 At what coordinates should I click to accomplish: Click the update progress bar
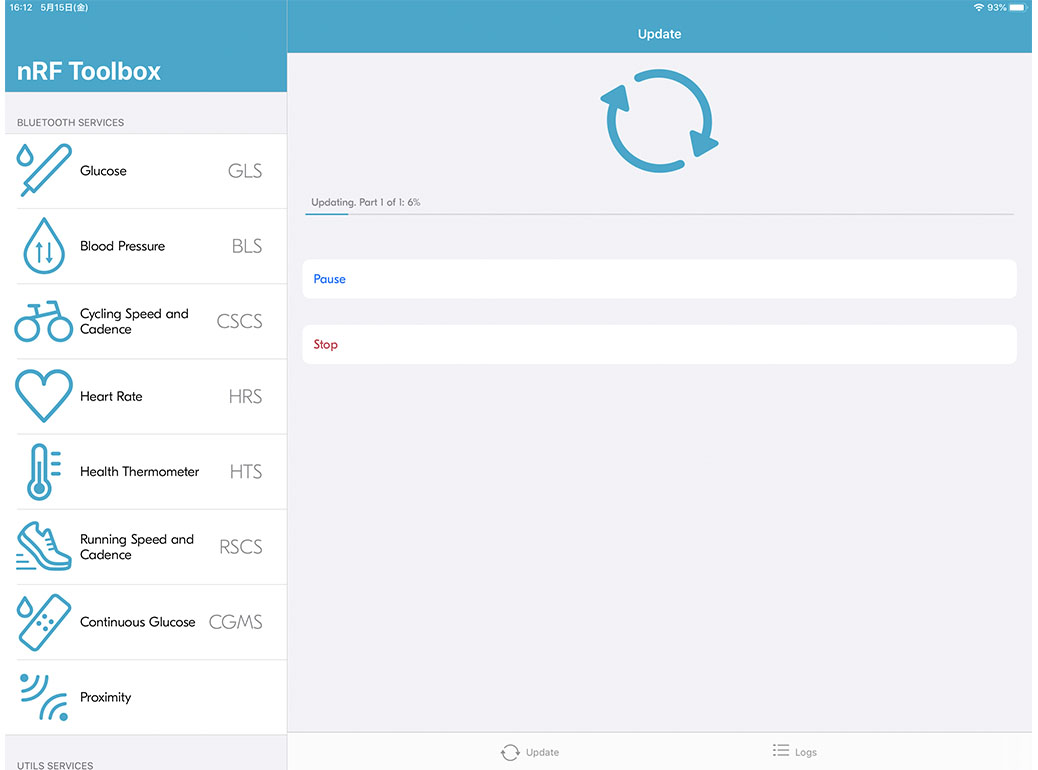coord(659,214)
